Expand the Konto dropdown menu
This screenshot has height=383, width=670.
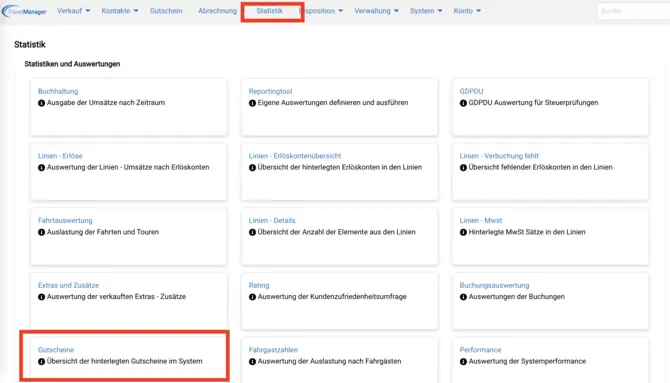(467, 11)
